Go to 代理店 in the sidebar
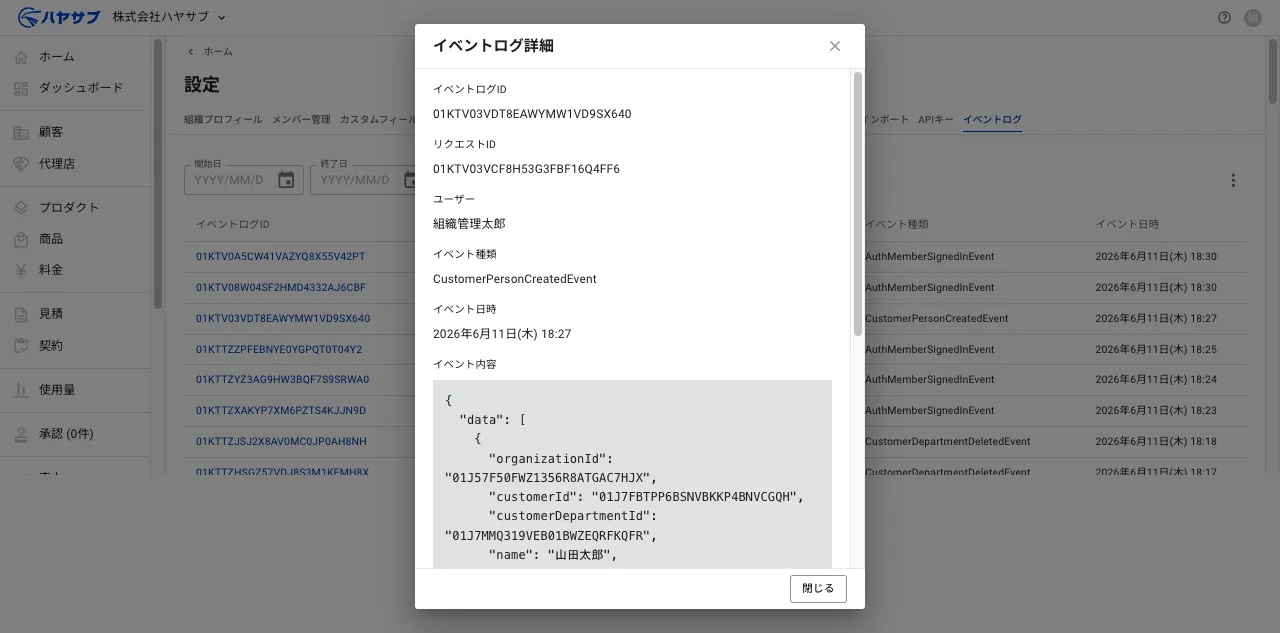The image size is (1280, 633). tap(75, 163)
